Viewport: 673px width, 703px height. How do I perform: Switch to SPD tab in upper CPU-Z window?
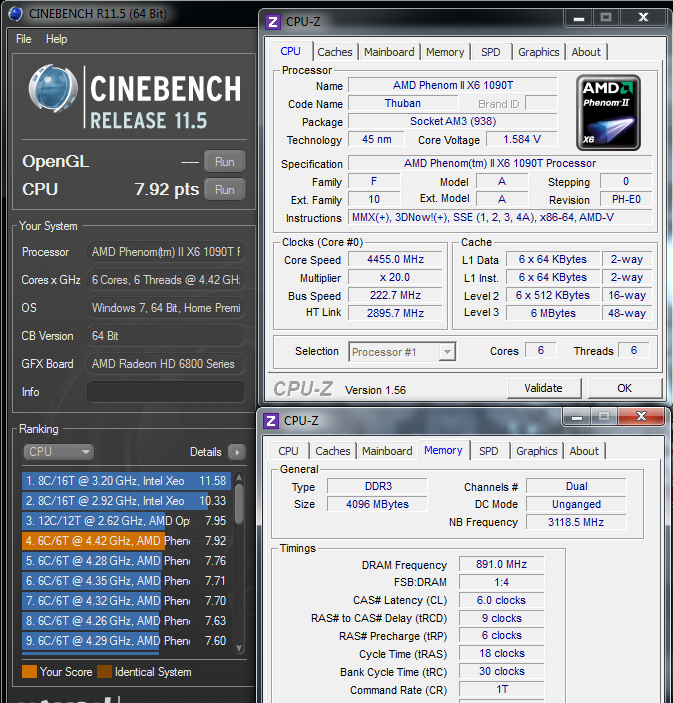tap(491, 52)
